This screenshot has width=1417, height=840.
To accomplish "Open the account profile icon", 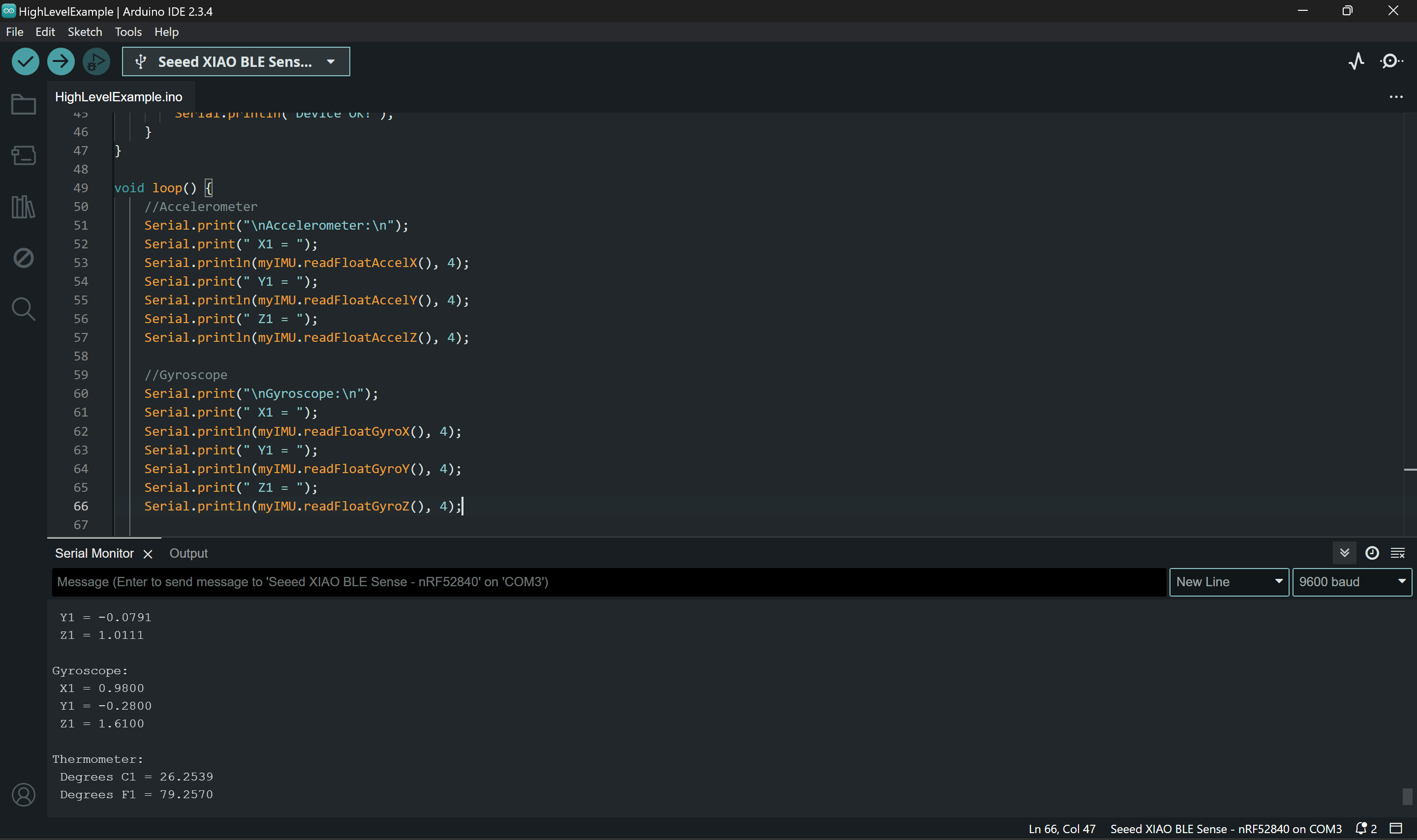I will point(23,795).
